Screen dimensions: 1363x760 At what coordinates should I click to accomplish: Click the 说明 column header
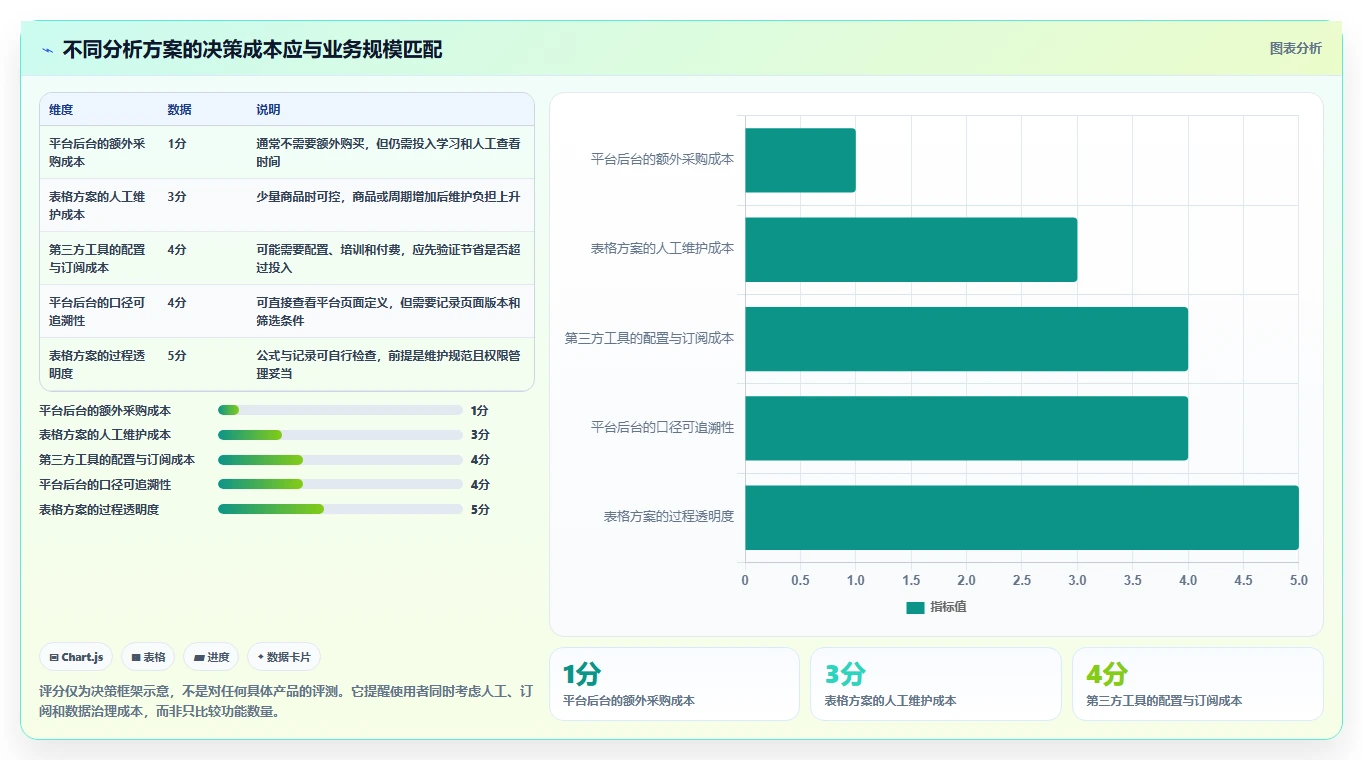click(268, 110)
